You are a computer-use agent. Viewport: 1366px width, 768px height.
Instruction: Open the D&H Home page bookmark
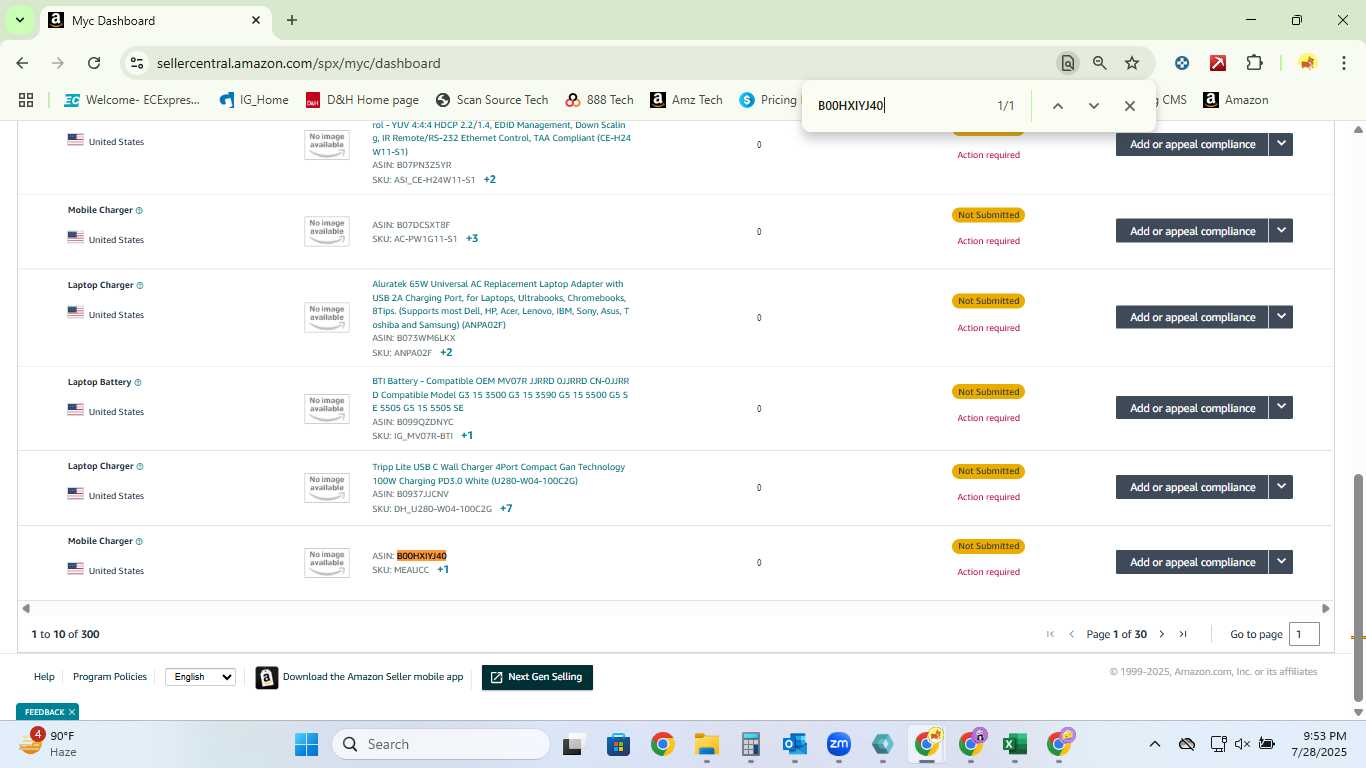[x=362, y=100]
